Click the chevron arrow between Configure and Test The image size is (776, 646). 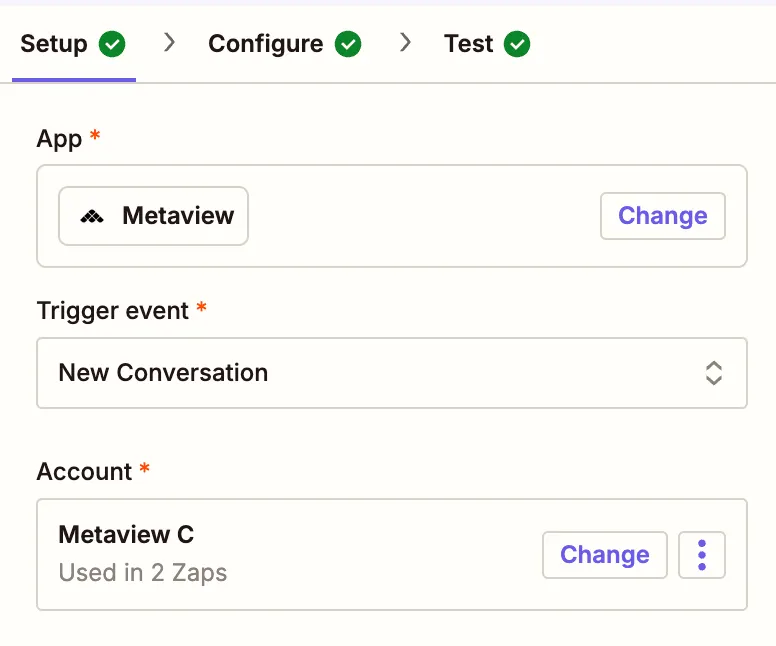(x=406, y=43)
